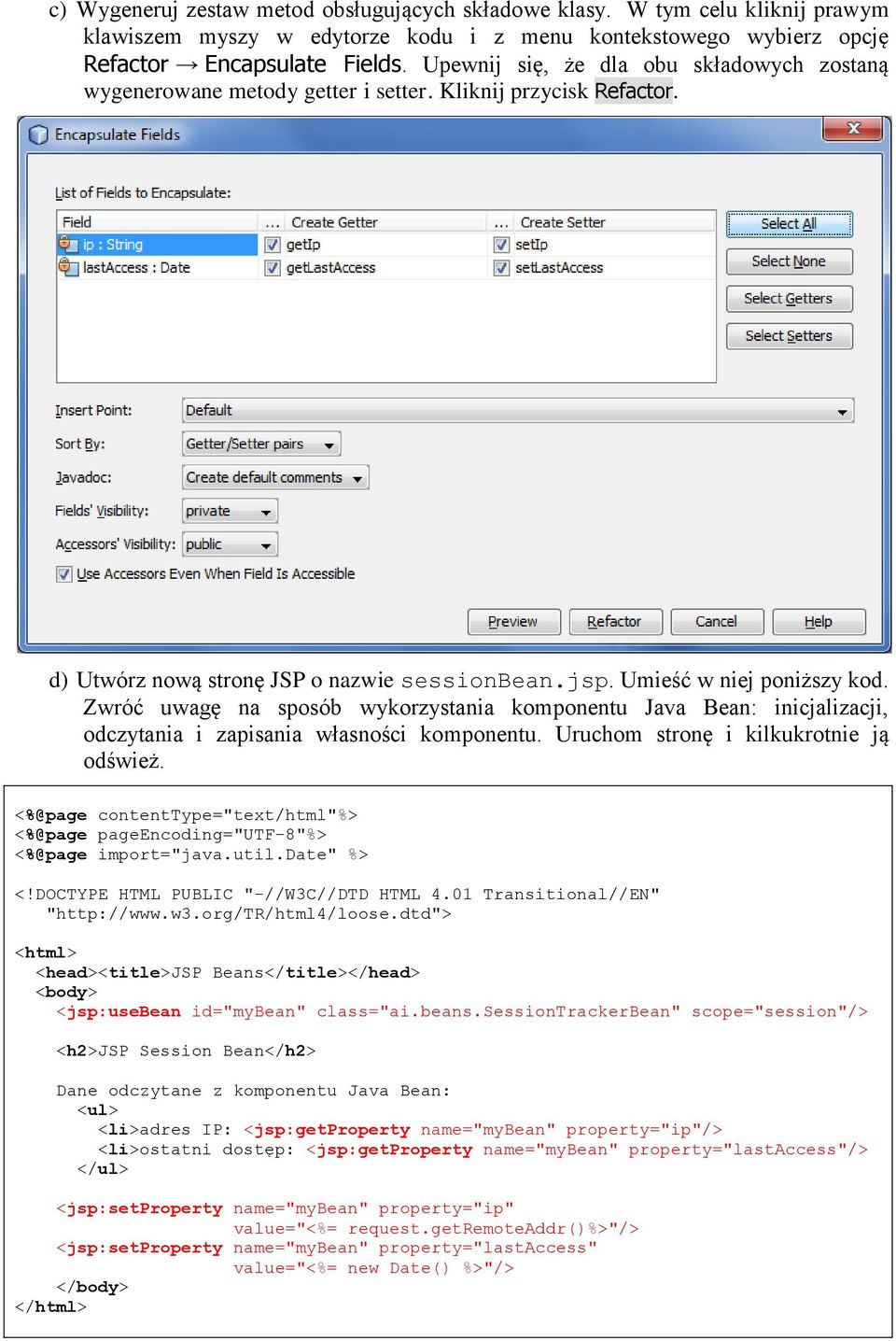Open the Accessors' Visibility public dropdown

tap(230, 544)
